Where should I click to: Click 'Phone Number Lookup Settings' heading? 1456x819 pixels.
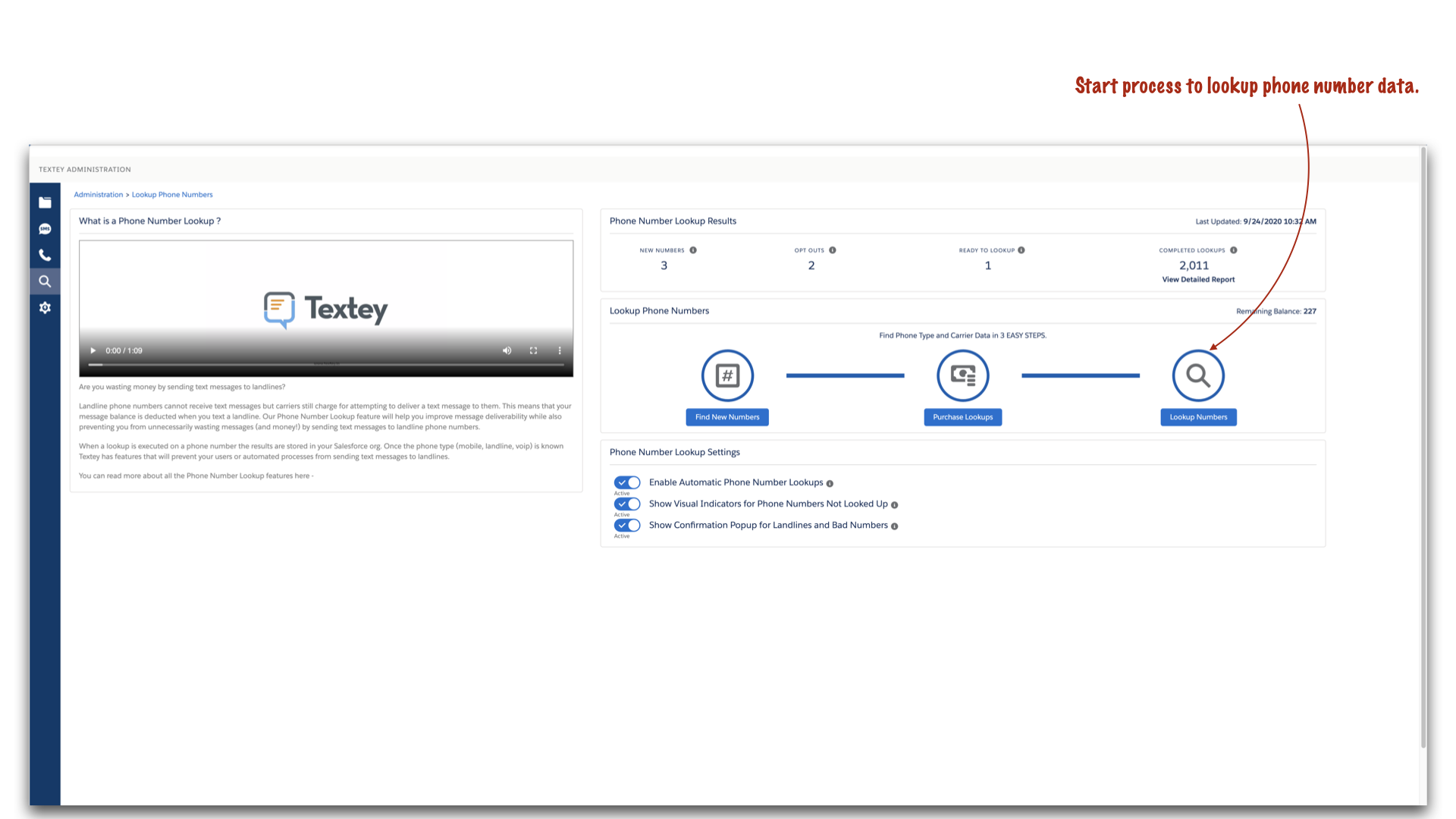point(675,453)
